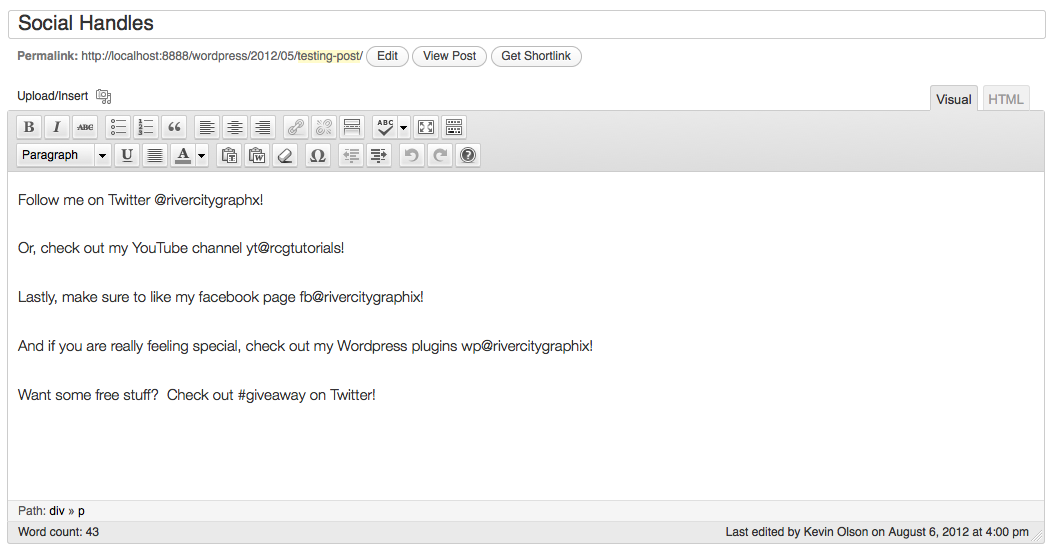Insert the More tag
The width and height of the screenshot is (1054, 557).
[352, 127]
